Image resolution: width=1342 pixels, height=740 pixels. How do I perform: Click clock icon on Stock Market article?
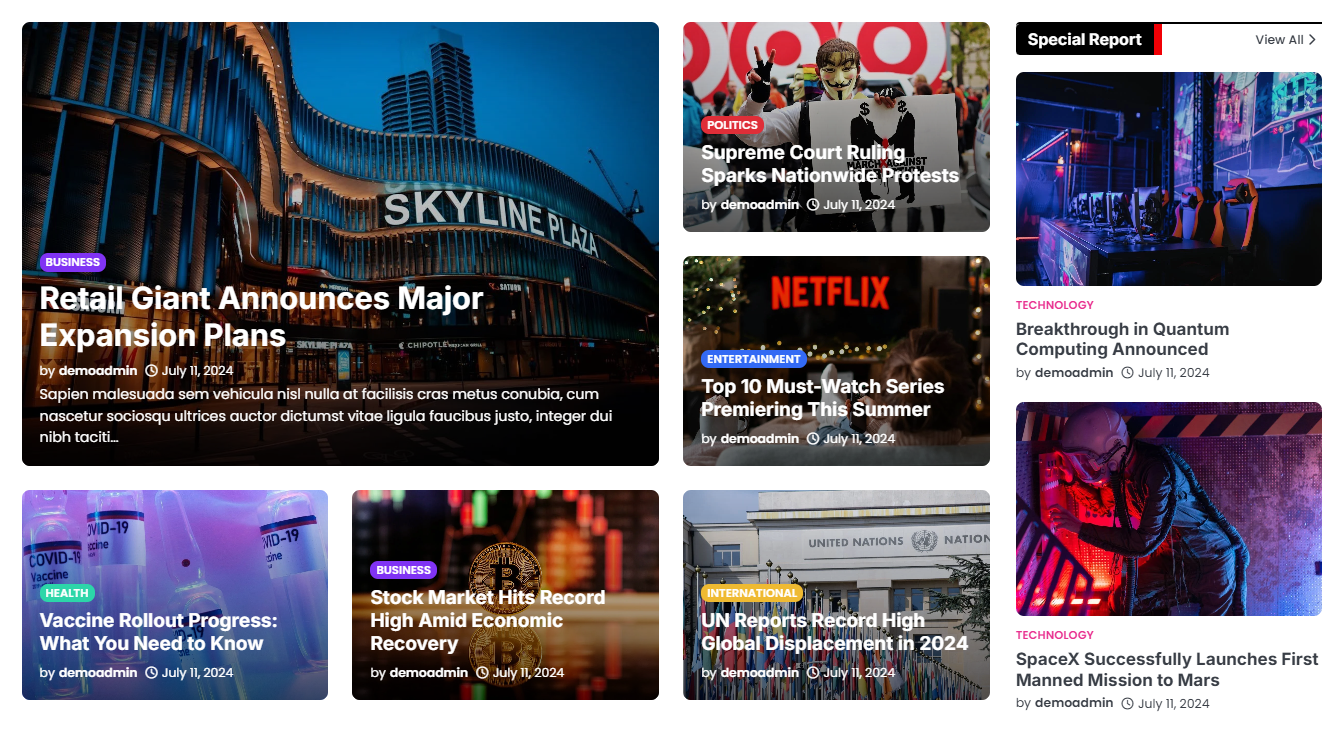coord(482,673)
